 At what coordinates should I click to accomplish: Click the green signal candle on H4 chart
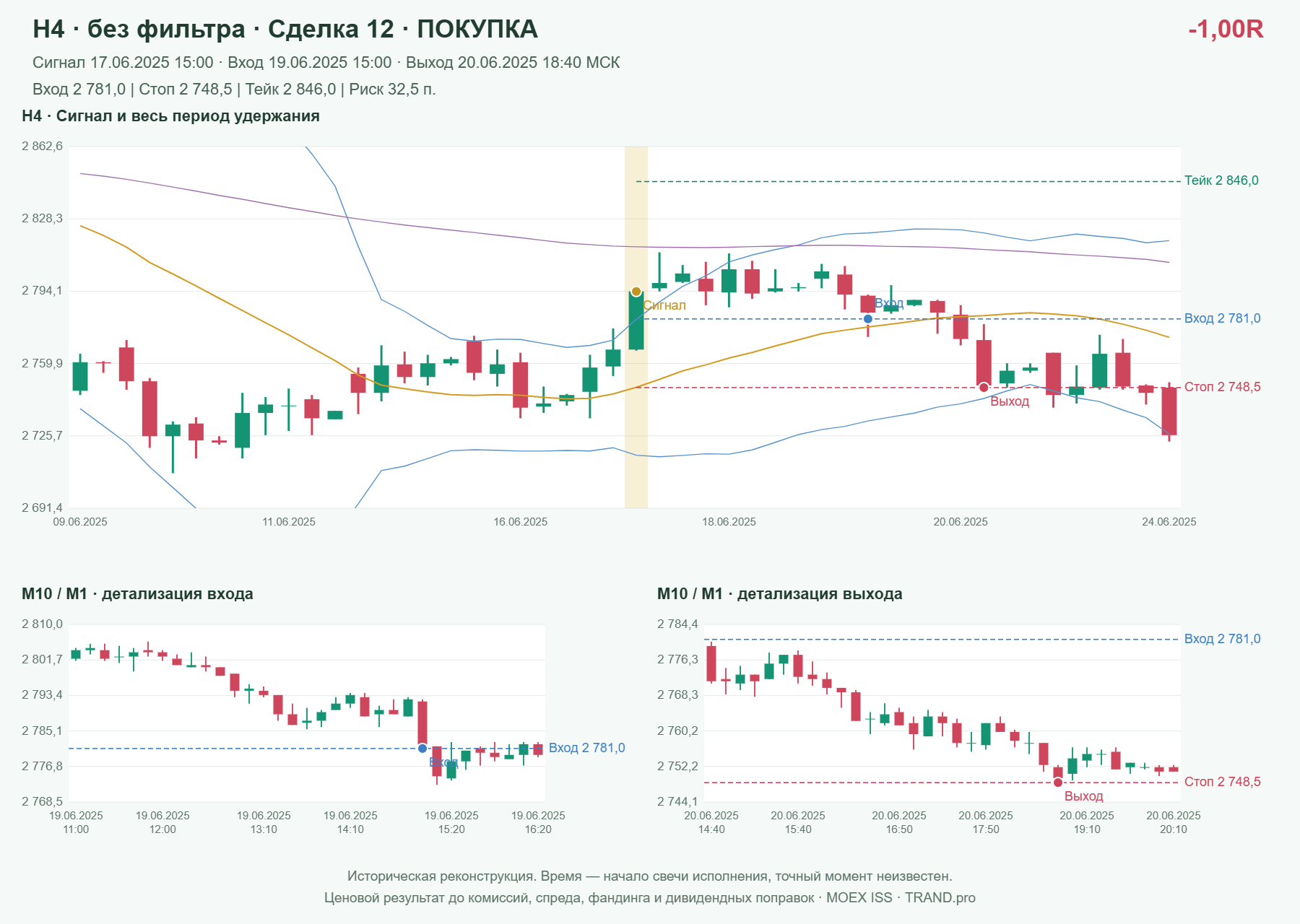pos(636,321)
